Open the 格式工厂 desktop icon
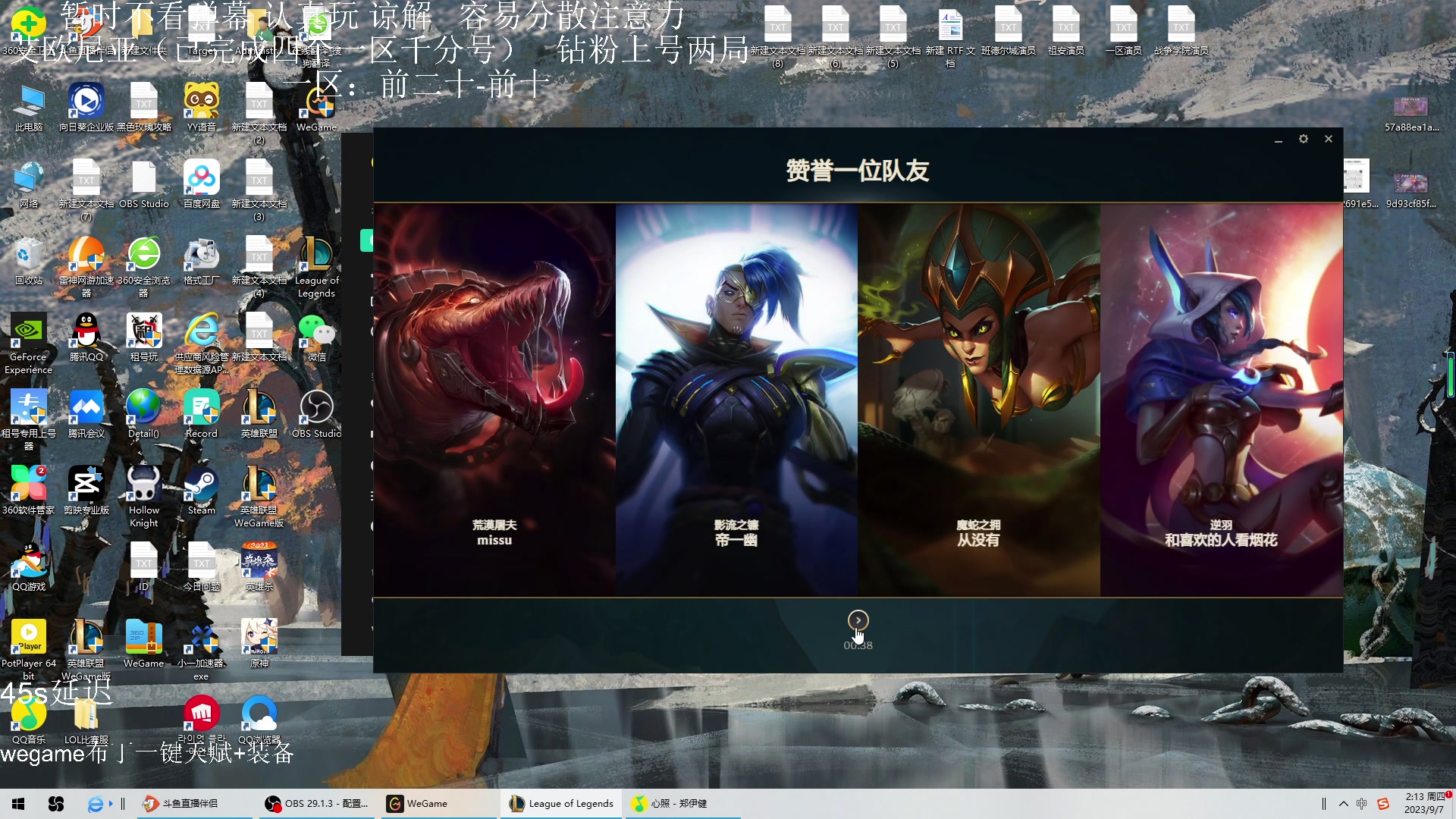The image size is (1456, 819). point(202,261)
